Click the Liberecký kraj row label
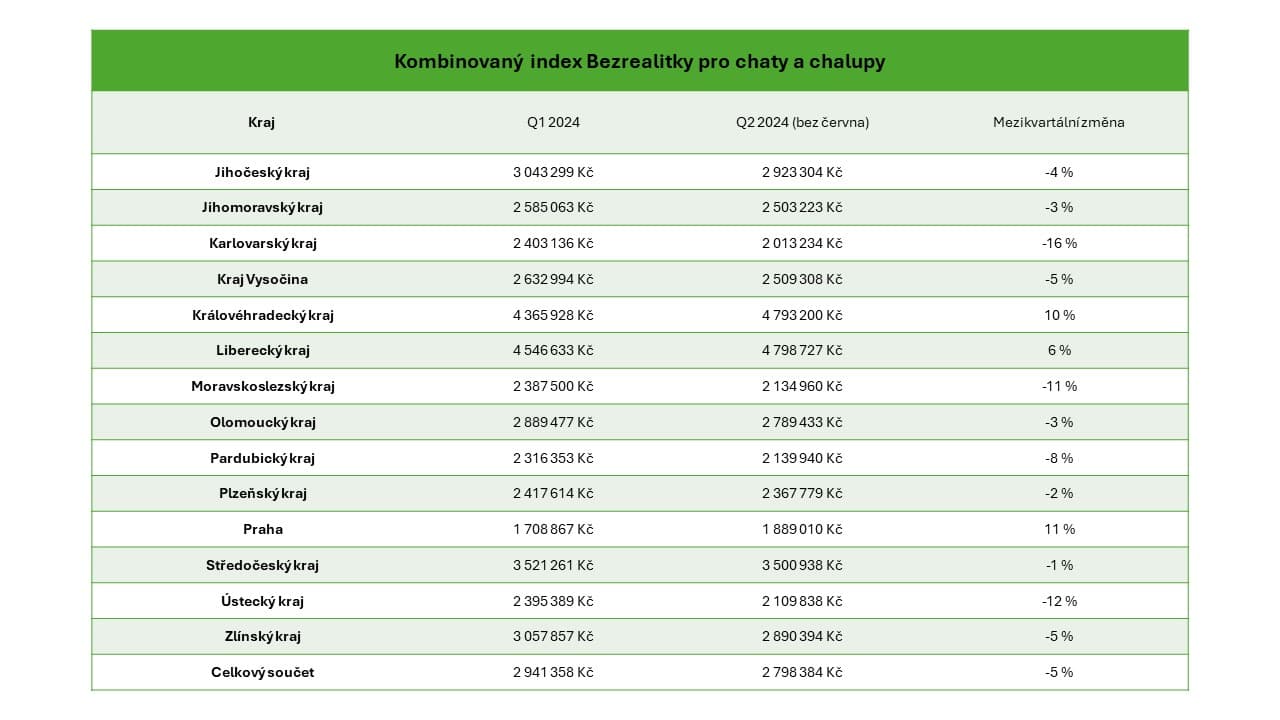Image resolution: width=1280 pixels, height=720 pixels. point(262,351)
